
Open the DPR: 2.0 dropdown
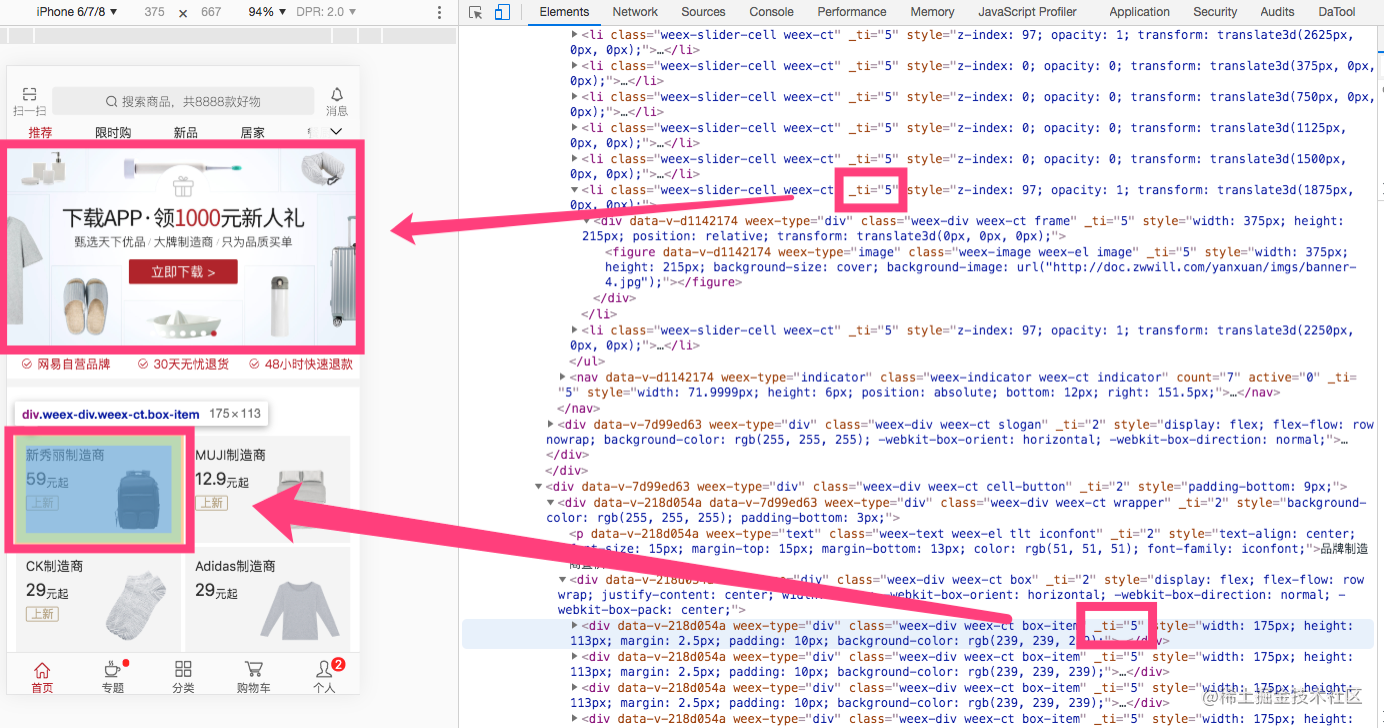pos(324,12)
